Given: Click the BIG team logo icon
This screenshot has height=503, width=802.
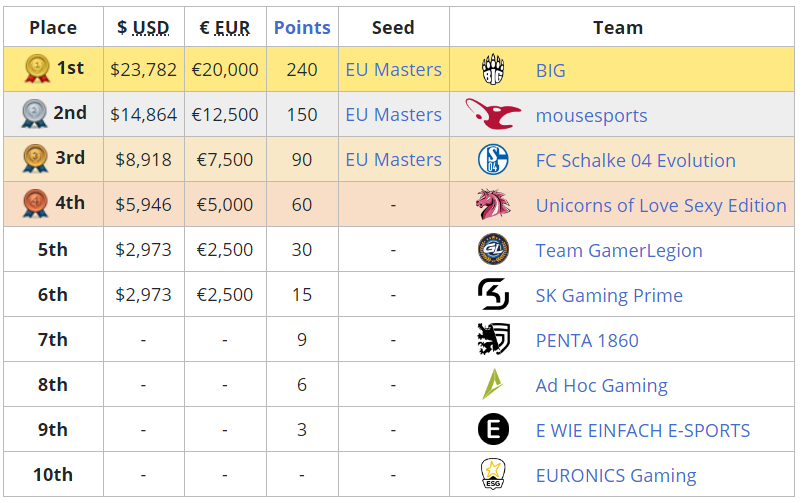Looking at the screenshot, I should (x=493, y=70).
